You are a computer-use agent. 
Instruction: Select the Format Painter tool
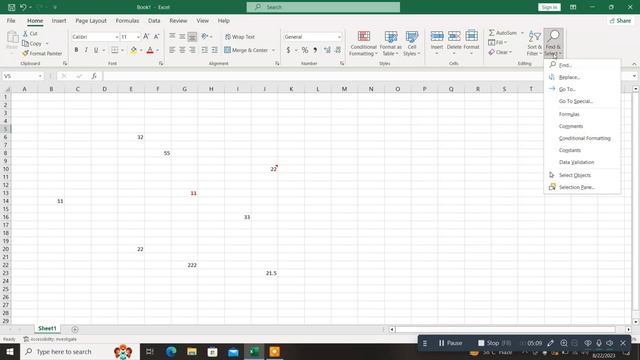(42, 53)
